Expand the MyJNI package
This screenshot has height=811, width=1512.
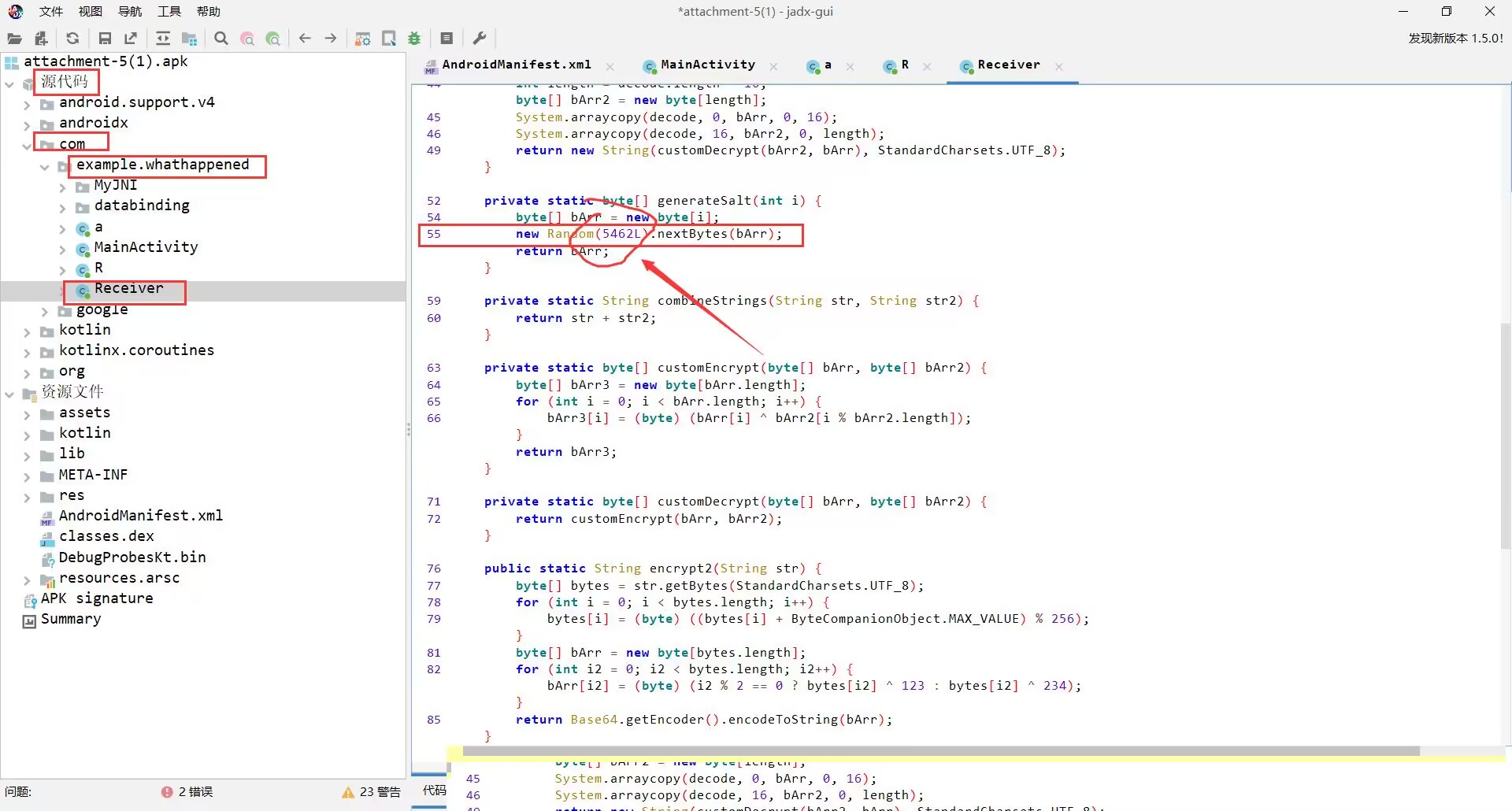click(62, 187)
